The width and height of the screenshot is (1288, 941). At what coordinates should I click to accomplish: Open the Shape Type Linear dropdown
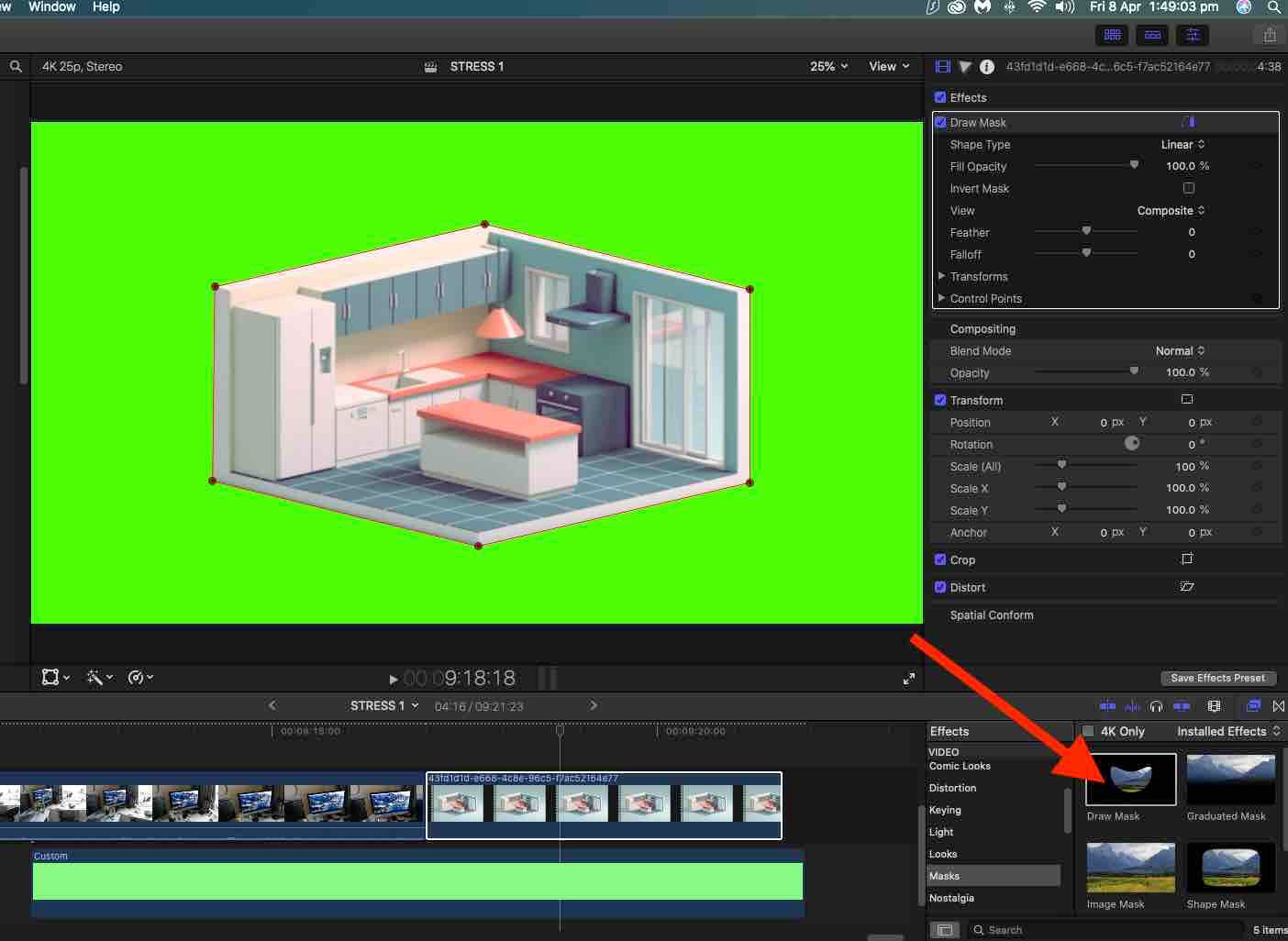1183,145
